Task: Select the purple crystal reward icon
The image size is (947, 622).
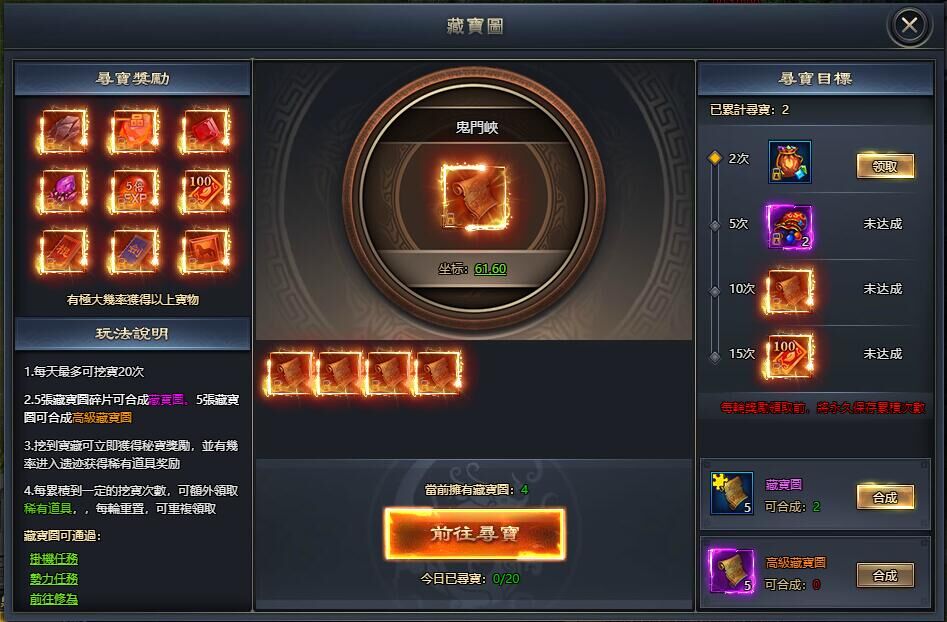Action: pos(63,191)
